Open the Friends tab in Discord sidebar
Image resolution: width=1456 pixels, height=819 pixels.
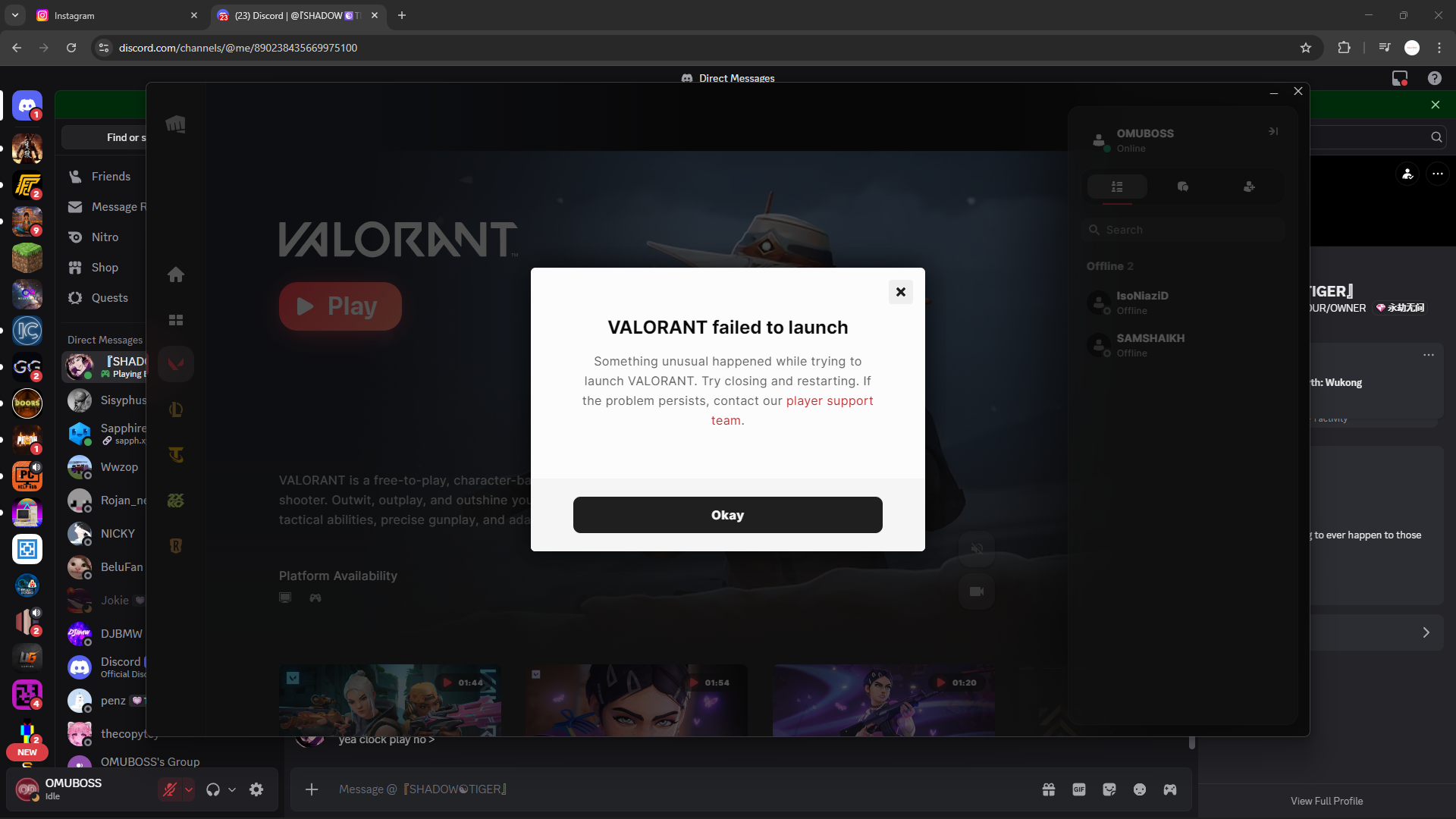point(111,177)
